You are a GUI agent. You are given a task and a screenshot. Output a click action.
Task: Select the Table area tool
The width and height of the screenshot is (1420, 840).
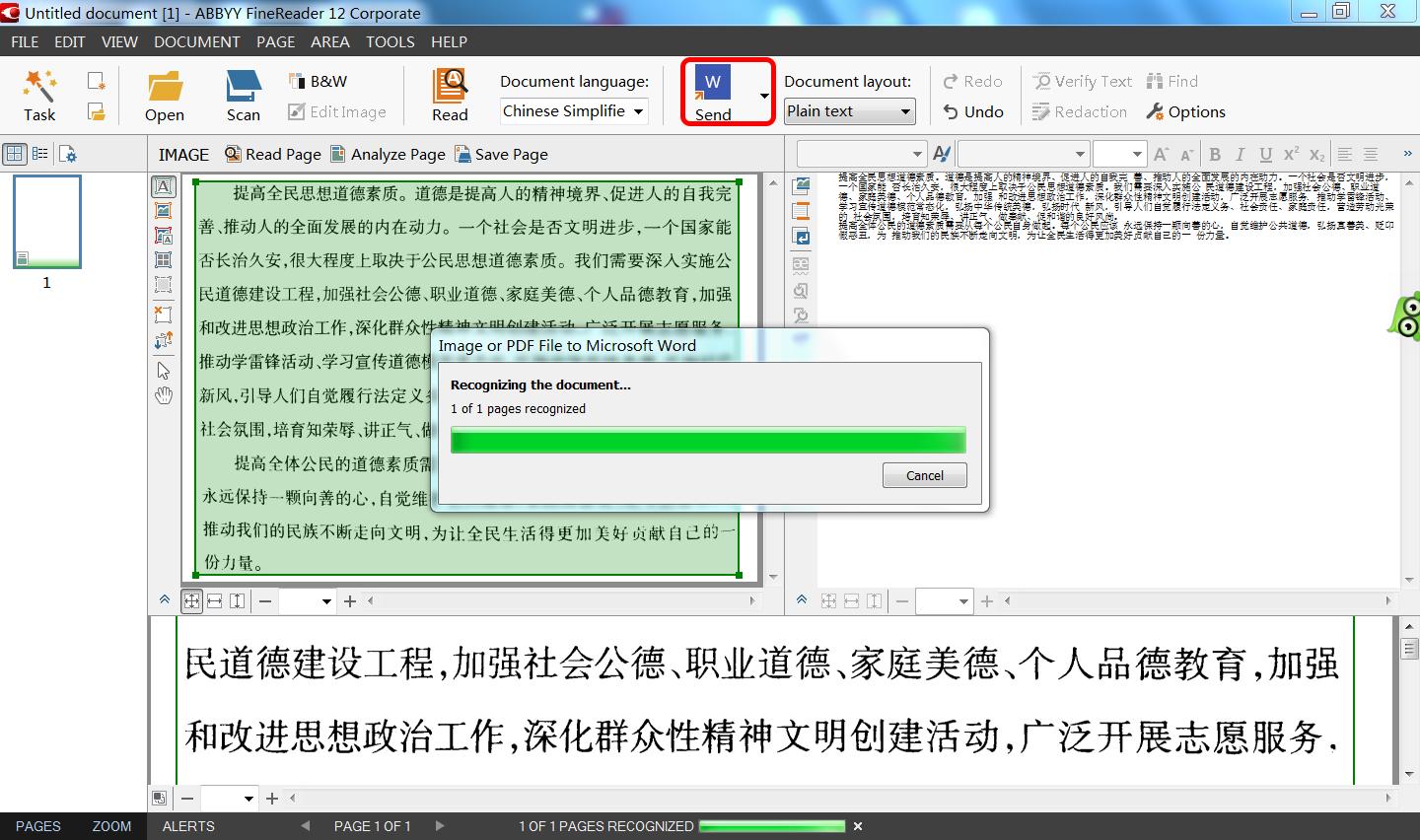click(x=164, y=261)
